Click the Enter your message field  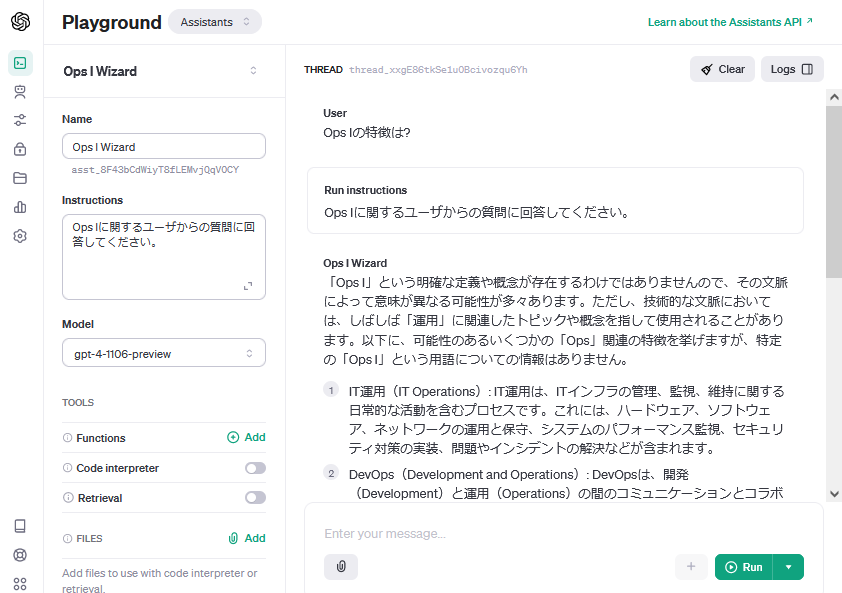(x=564, y=533)
